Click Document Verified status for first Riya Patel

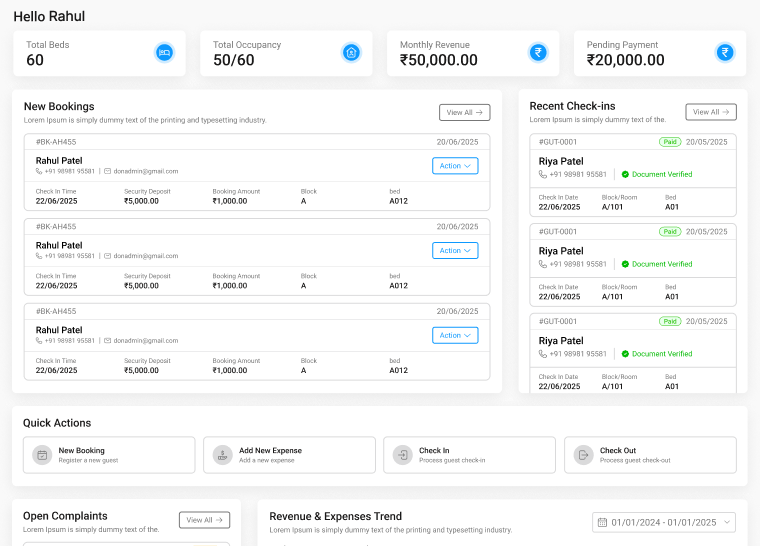[656, 174]
